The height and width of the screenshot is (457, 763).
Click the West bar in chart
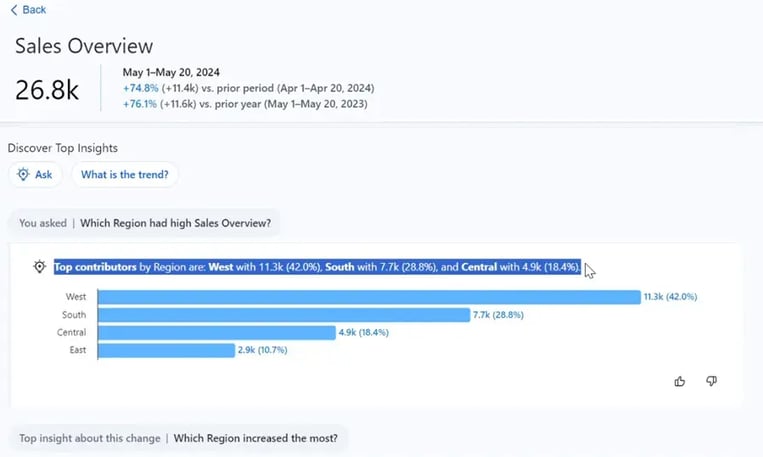coord(368,297)
